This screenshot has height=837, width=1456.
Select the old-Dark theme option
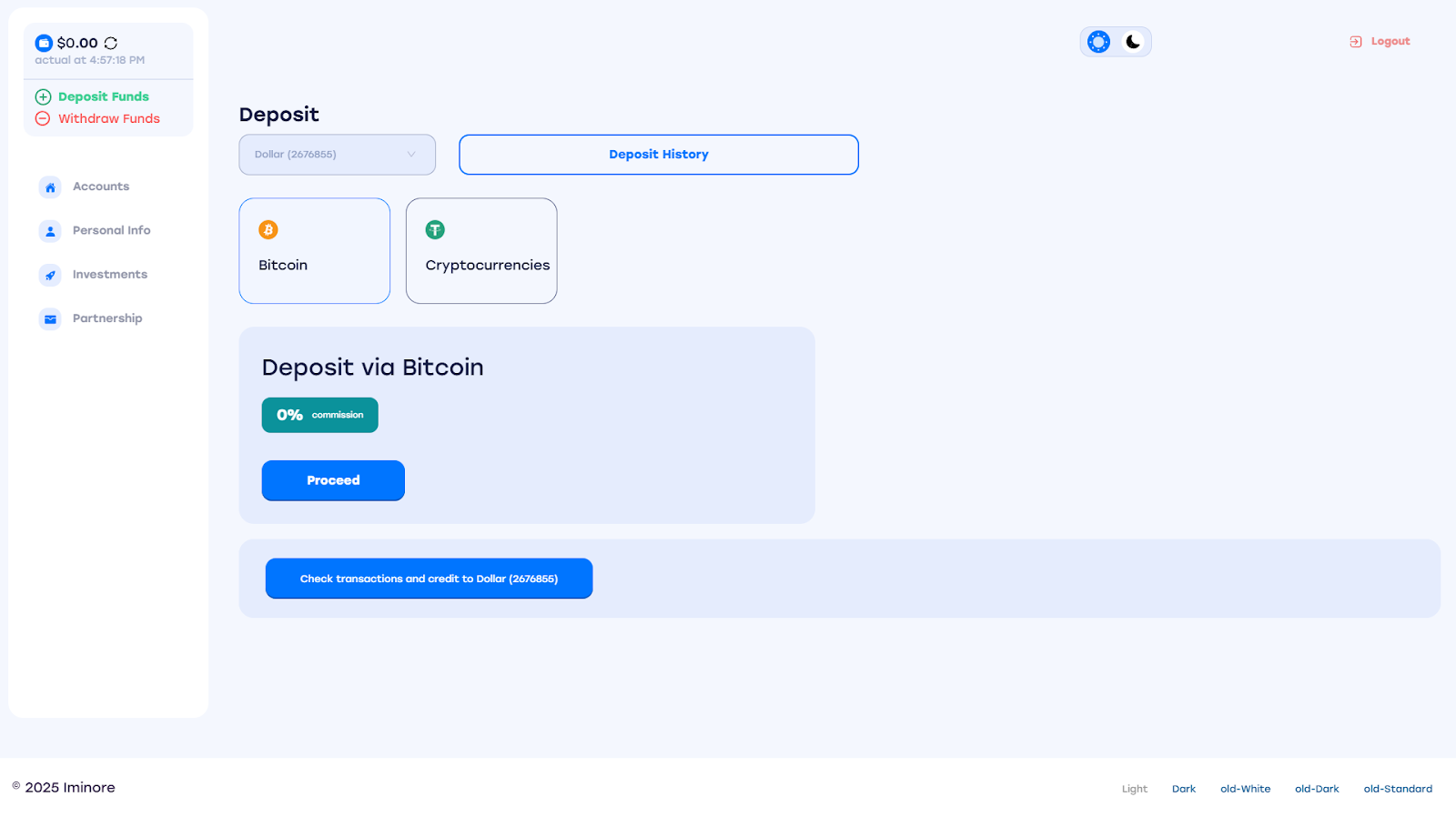pos(1317,789)
